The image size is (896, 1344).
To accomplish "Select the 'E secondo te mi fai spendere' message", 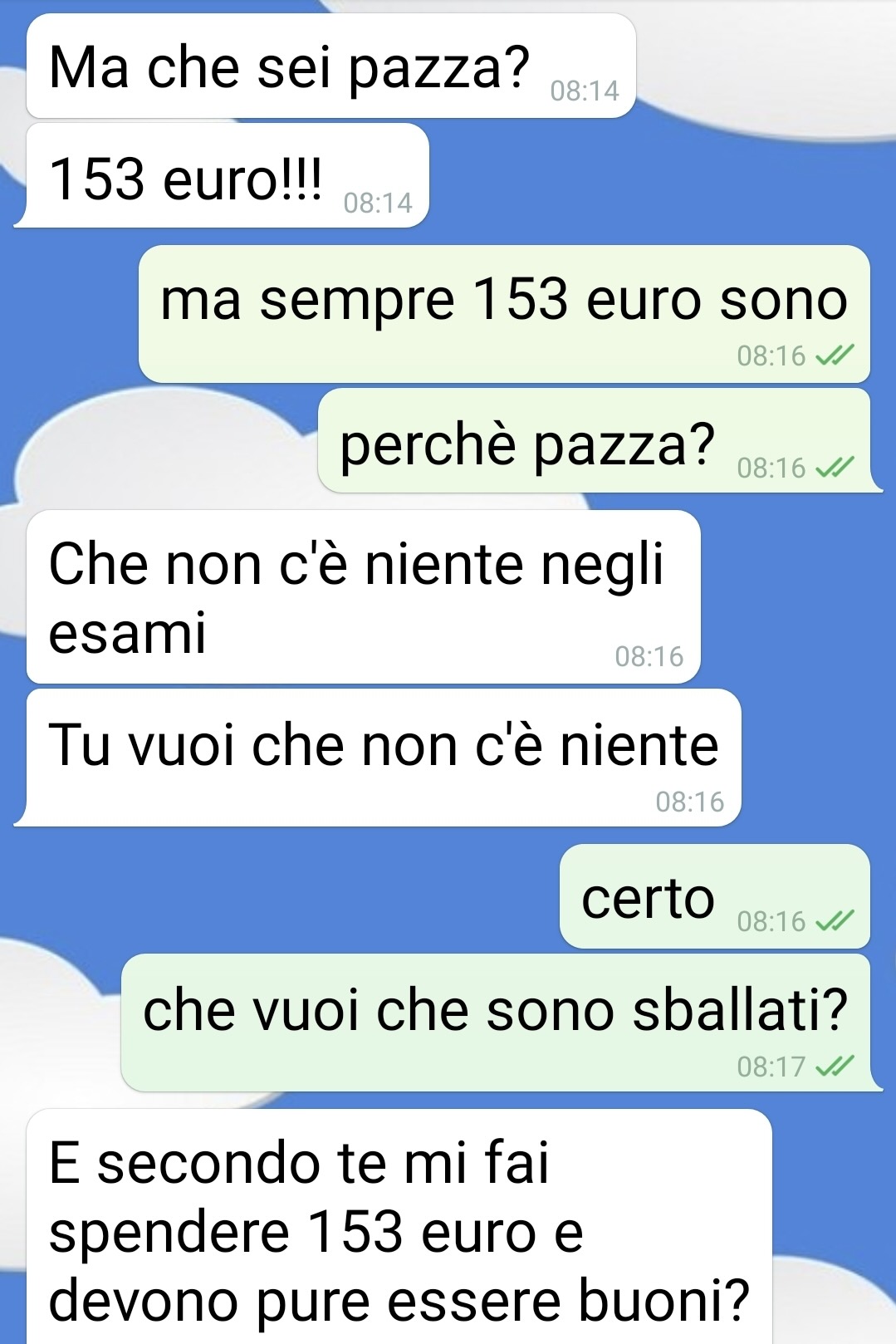I will 399,1227.
